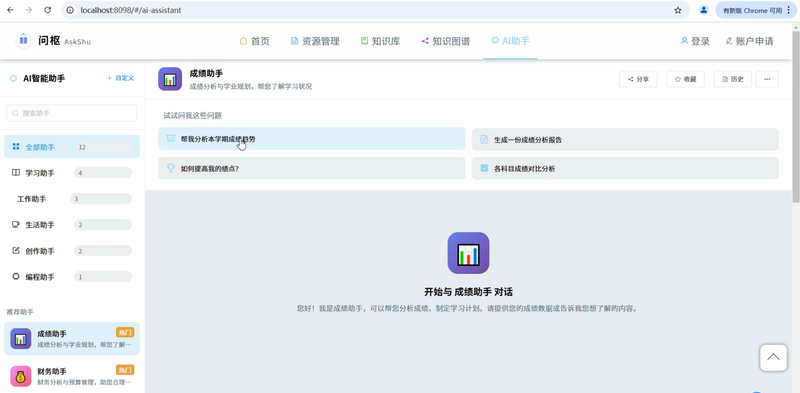
Task: Click the 生活助手 cup icon
Action: click(x=16, y=225)
